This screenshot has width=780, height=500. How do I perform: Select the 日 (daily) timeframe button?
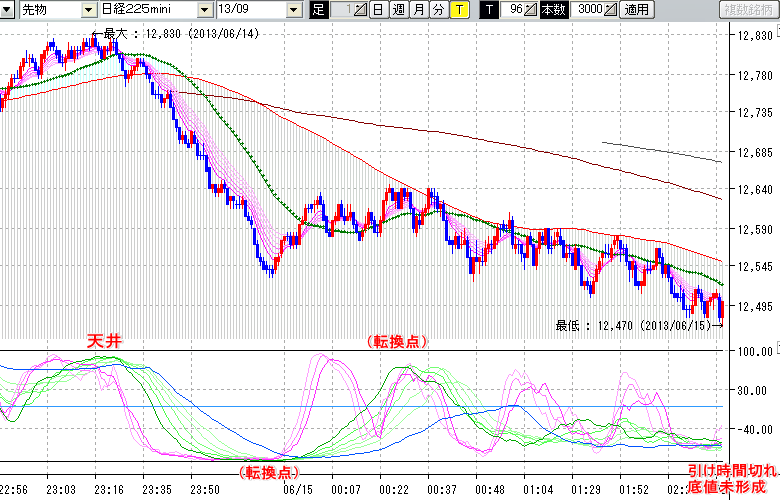click(377, 10)
